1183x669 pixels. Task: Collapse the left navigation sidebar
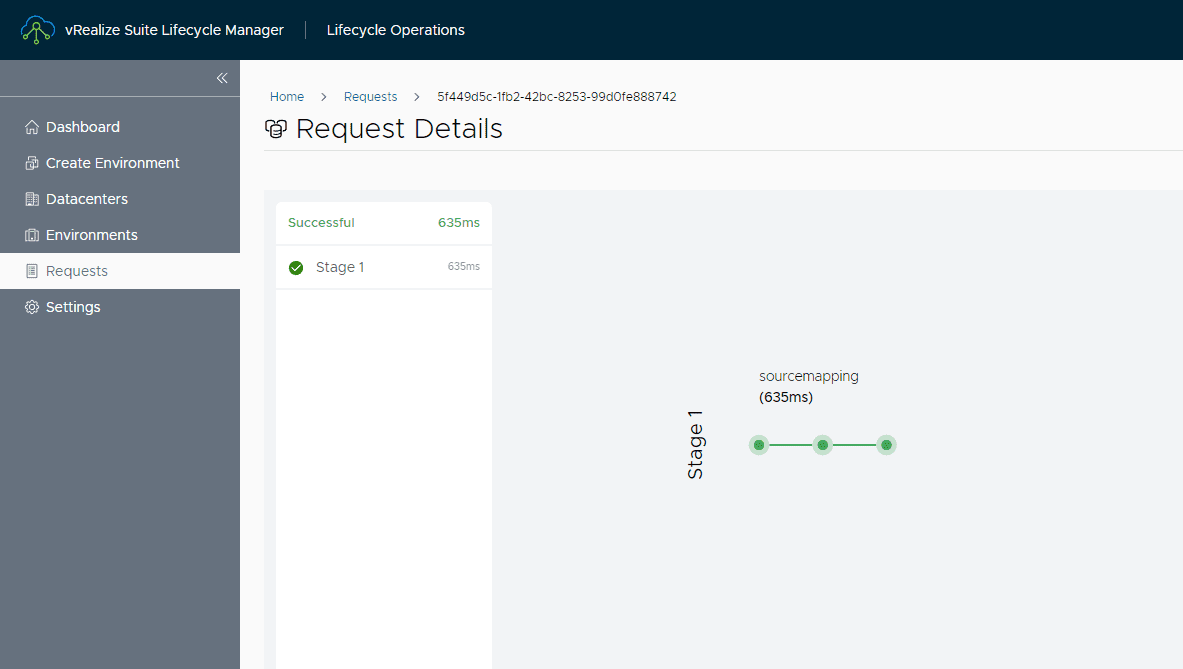click(x=222, y=78)
